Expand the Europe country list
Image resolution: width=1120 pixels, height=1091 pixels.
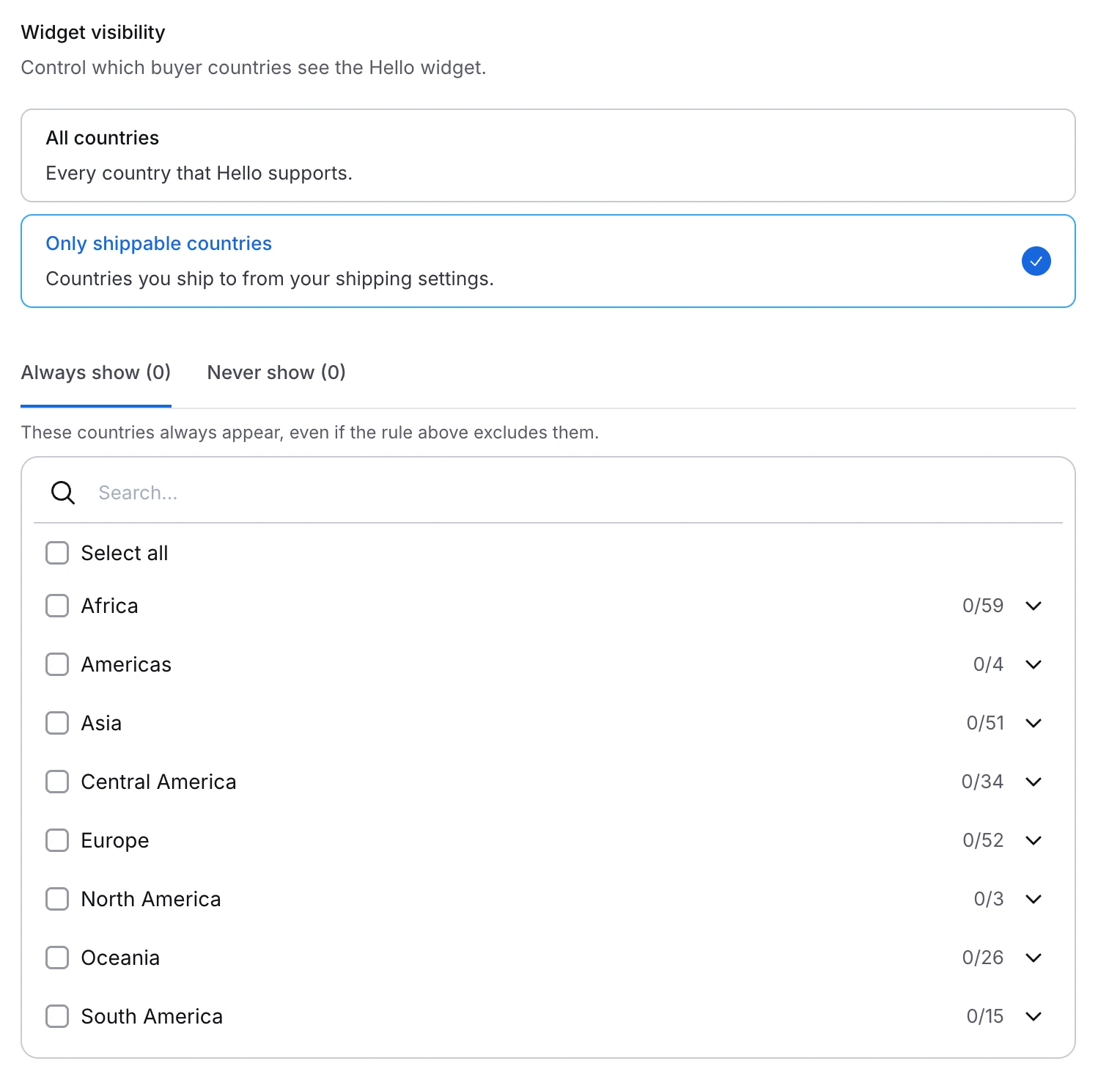[1034, 840]
